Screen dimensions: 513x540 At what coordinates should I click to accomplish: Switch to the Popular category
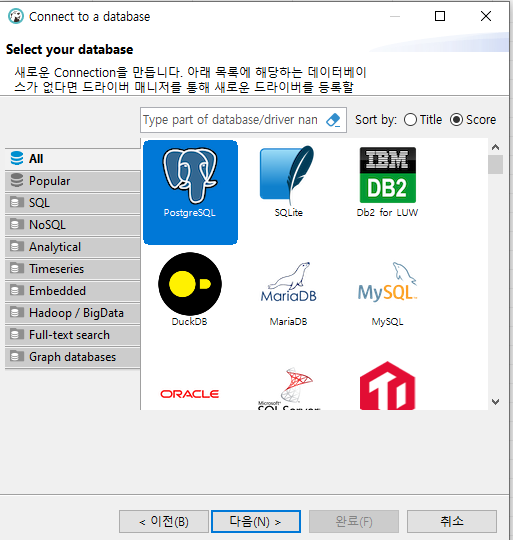pos(73,181)
